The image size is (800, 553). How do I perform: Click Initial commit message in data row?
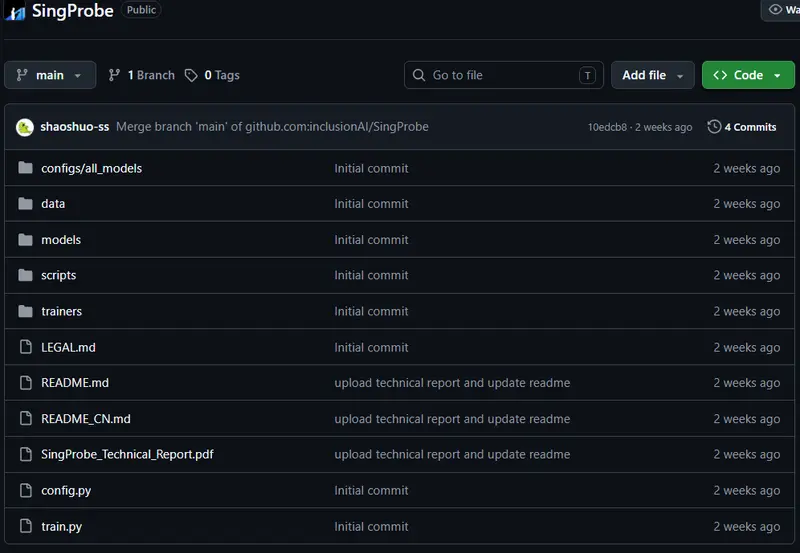coord(371,204)
